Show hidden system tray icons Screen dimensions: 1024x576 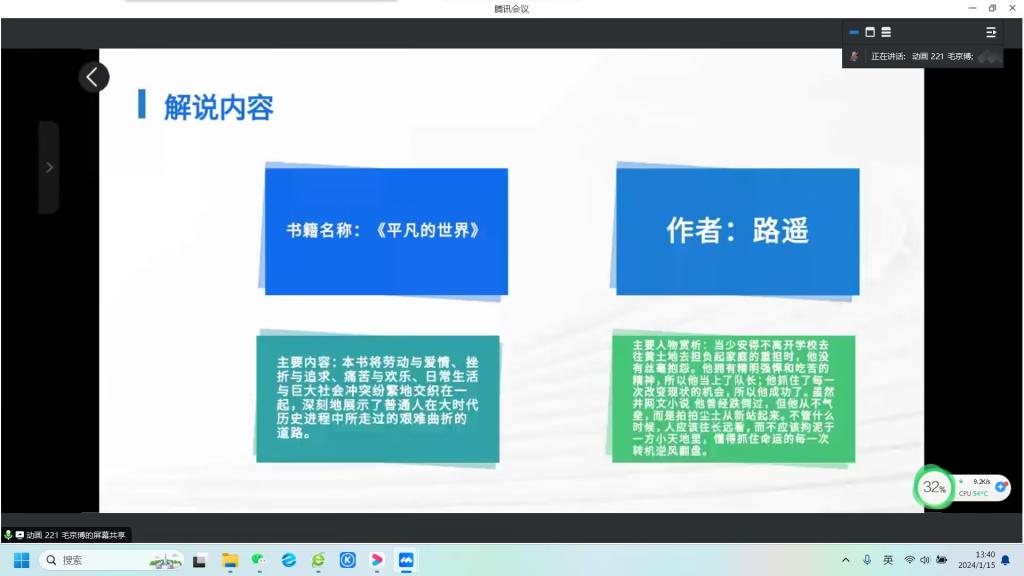(x=846, y=560)
